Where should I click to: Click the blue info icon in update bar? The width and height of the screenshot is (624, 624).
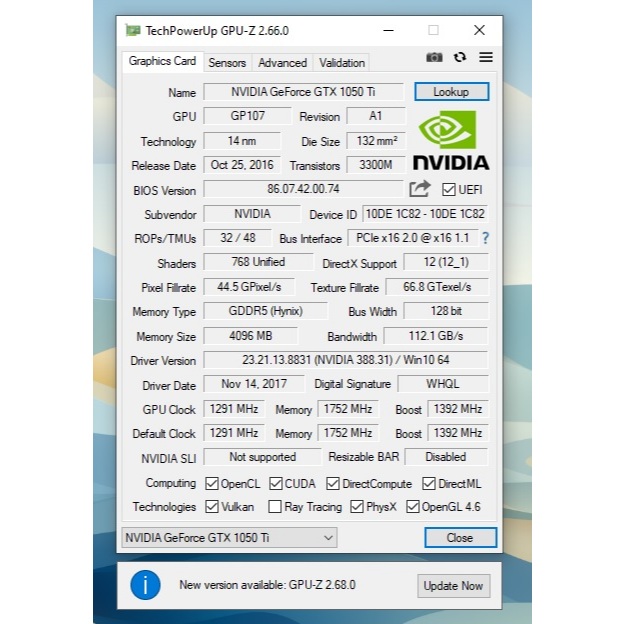click(145, 585)
